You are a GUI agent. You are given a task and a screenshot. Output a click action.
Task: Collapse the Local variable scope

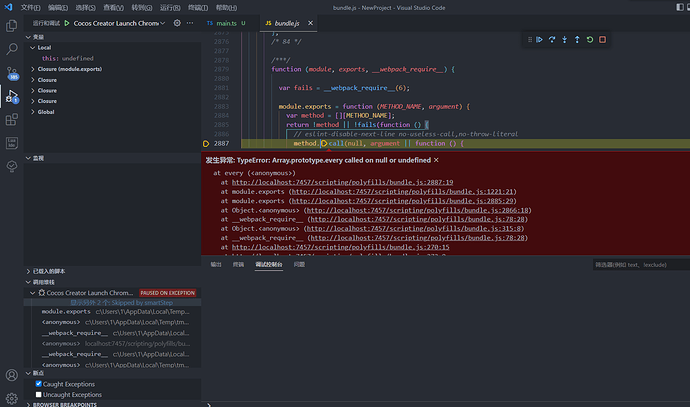[44, 47]
